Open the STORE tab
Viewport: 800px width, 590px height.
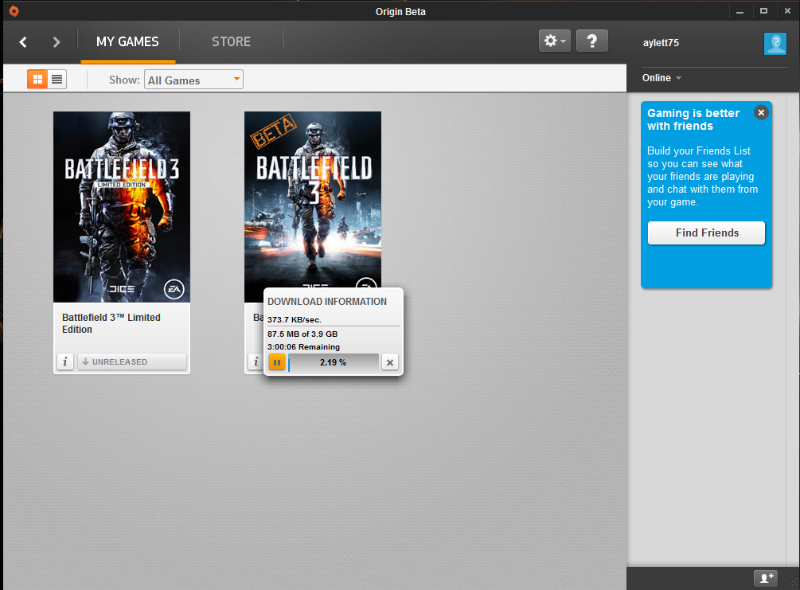pyautogui.click(x=231, y=42)
